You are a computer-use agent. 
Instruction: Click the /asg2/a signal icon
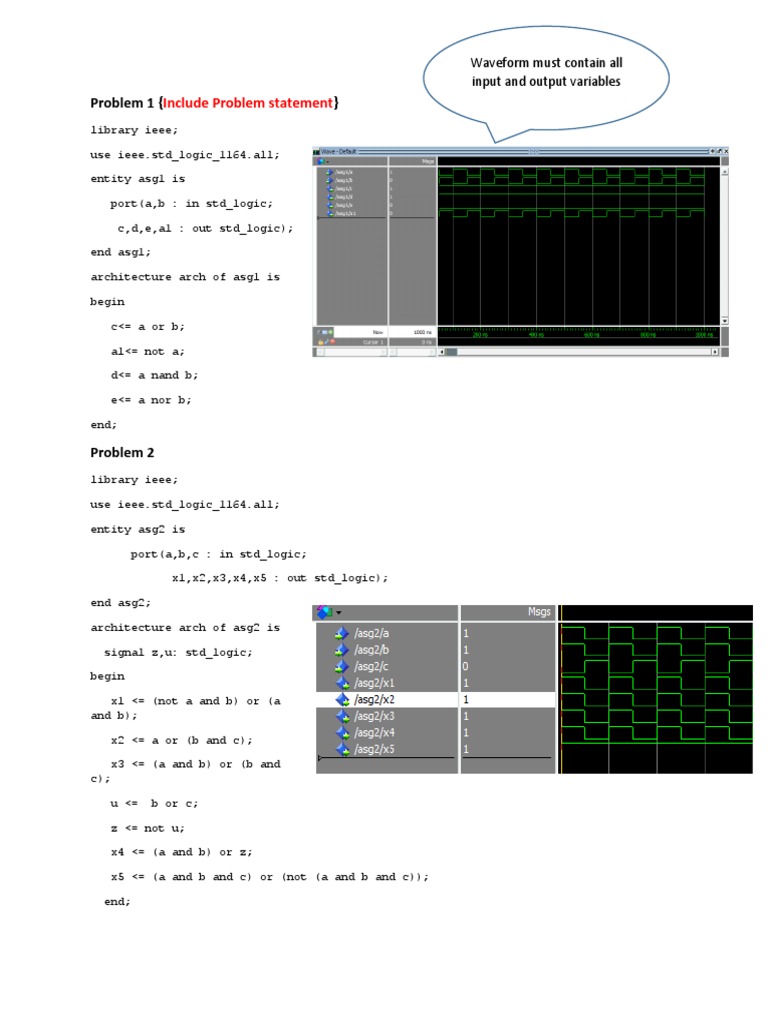point(341,633)
